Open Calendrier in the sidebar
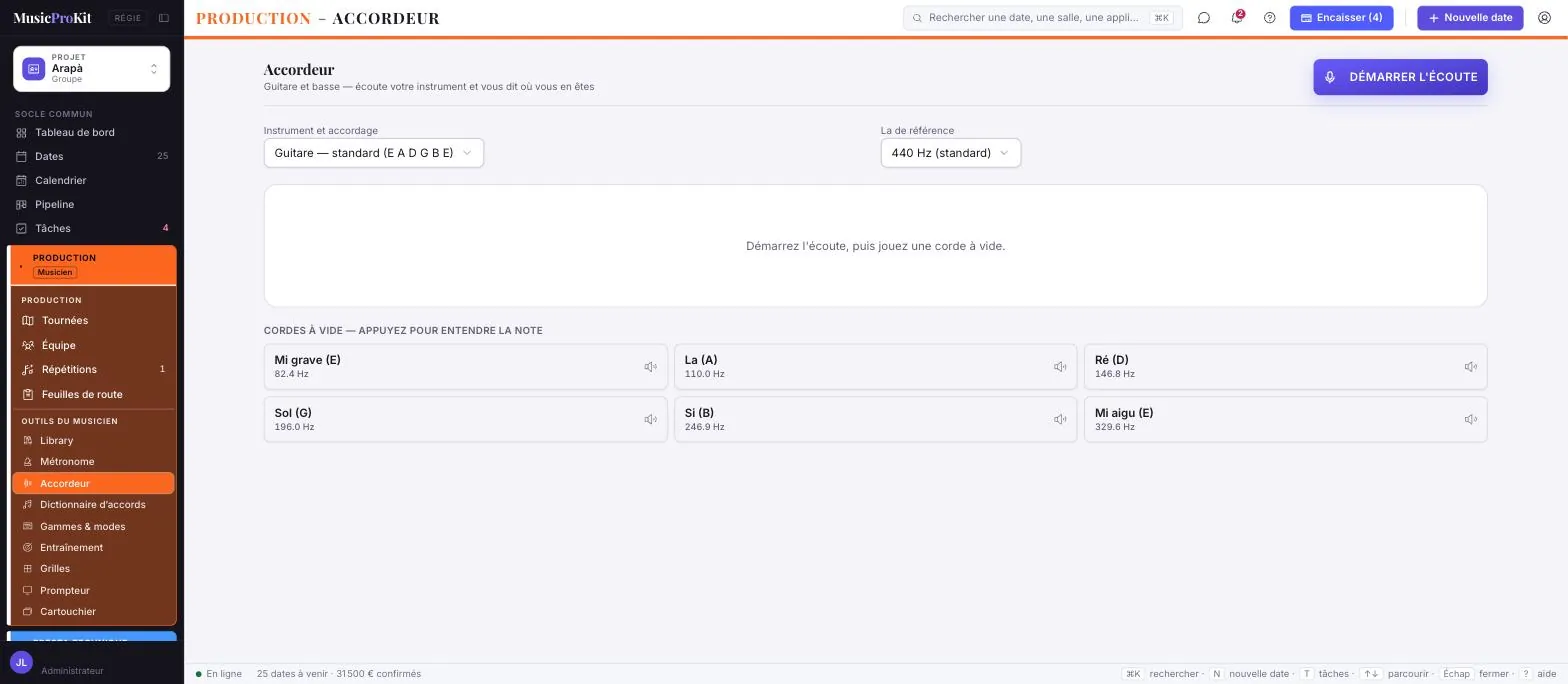The height and width of the screenshot is (684, 1568). pyautogui.click(x=92, y=180)
